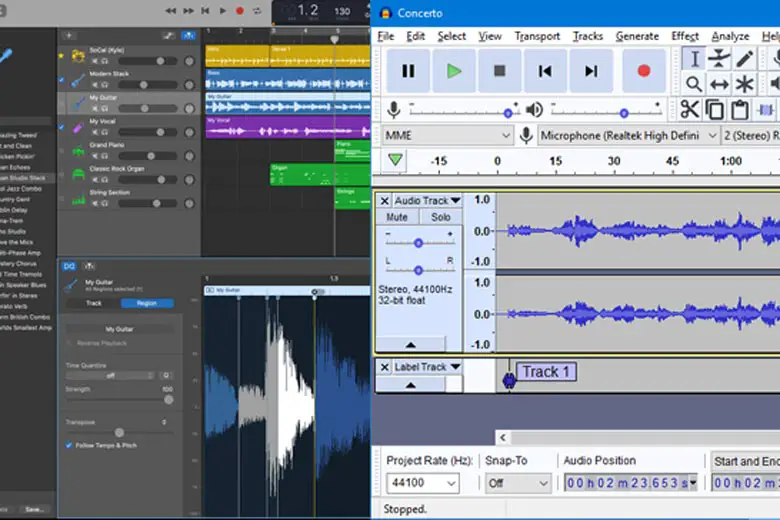Viewport: 780px width, 520px height.
Task: Open the Transport menu
Action: pyautogui.click(x=537, y=36)
